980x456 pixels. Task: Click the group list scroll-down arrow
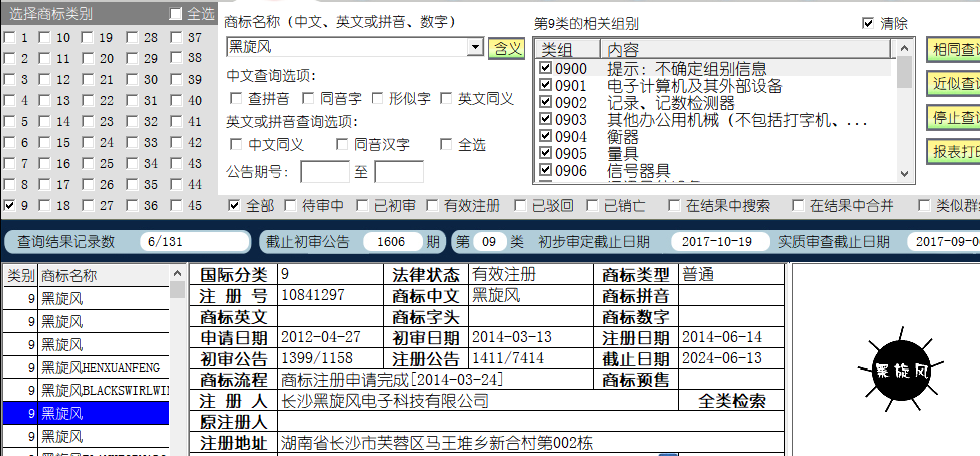click(904, 174)
